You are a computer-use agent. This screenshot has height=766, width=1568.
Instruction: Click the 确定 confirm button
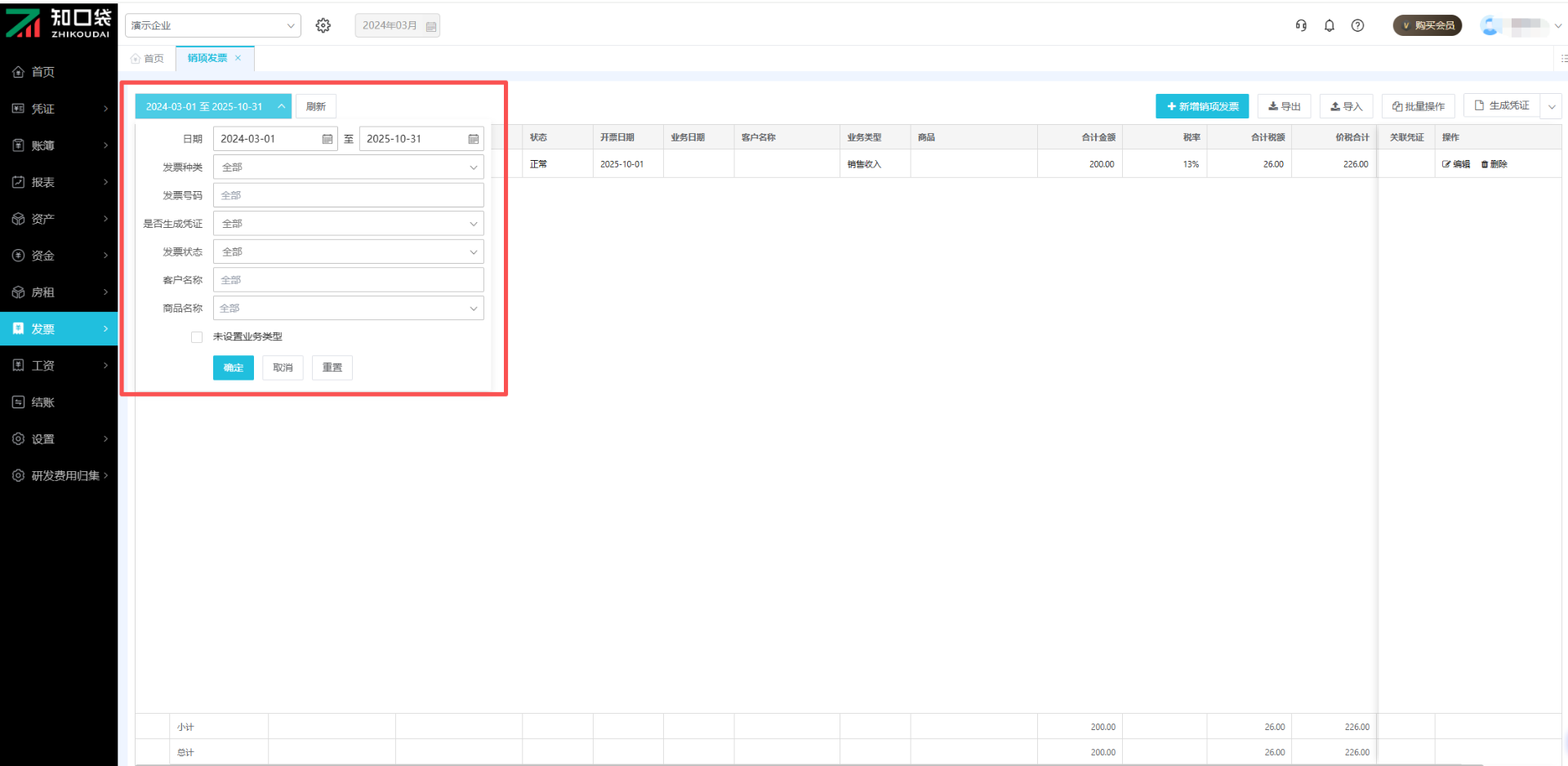[234, 367]
